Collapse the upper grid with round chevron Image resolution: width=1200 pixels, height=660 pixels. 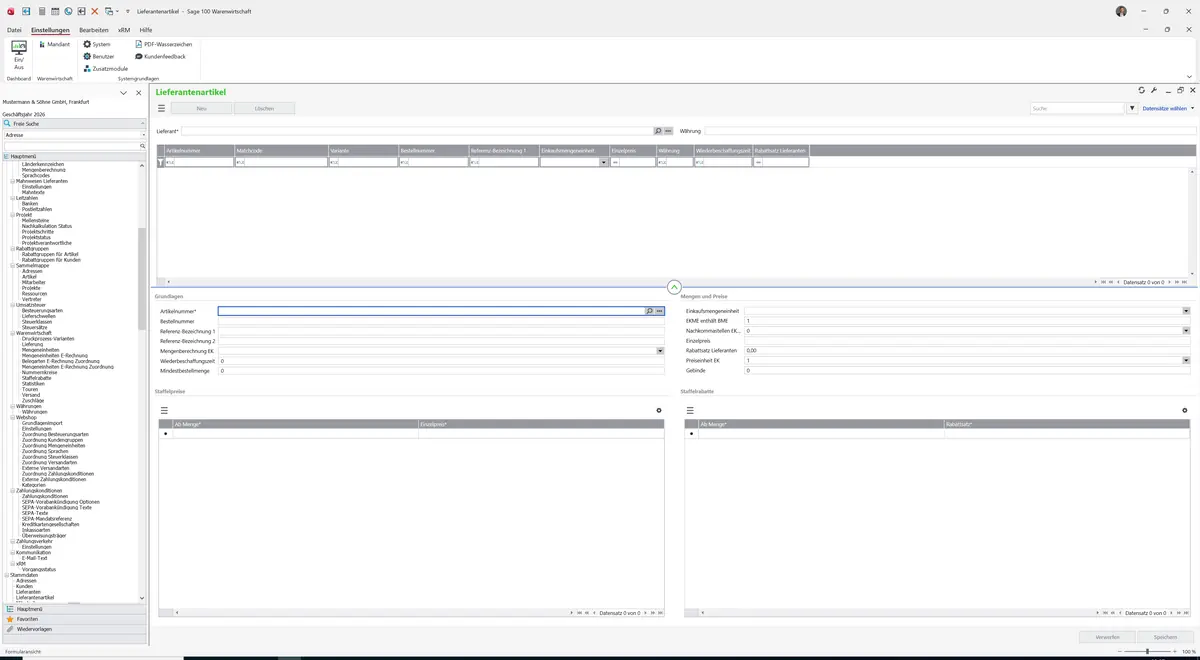coord(673,287)
